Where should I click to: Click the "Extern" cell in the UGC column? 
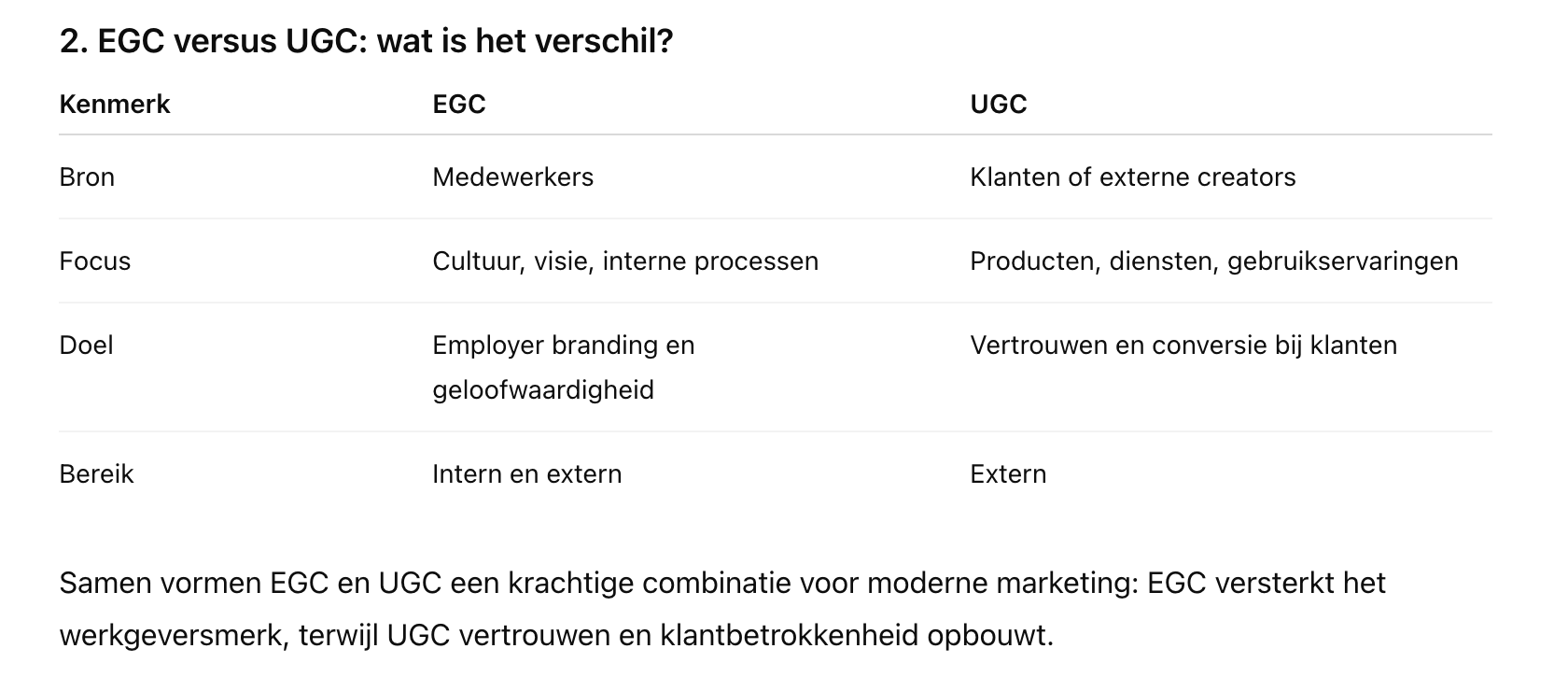[x=1007, y=473]
